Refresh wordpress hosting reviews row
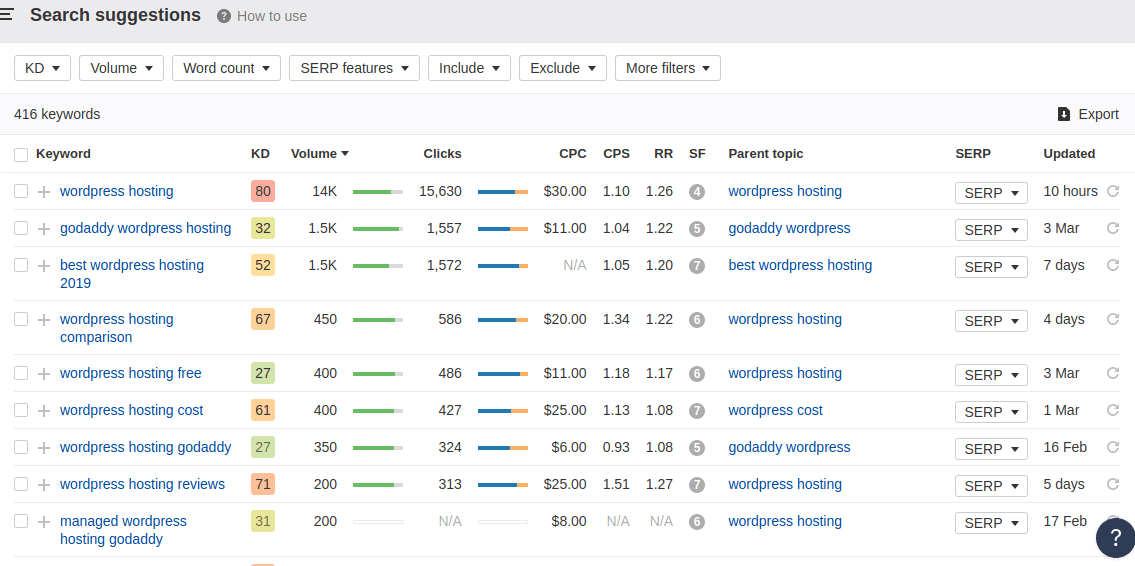This screenshot has width=1135, height=566. [1113, 484]
